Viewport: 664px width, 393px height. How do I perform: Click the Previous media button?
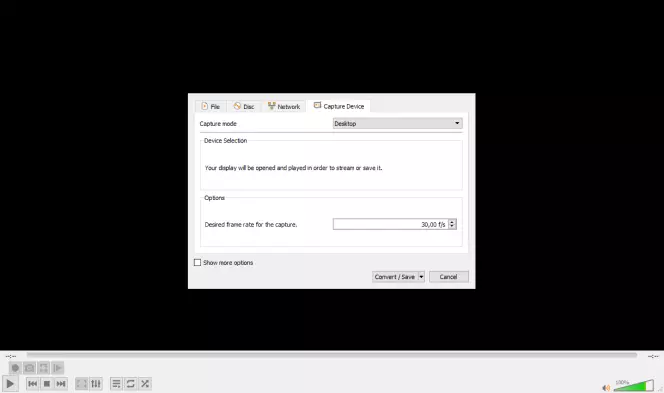tap(33, 384)
